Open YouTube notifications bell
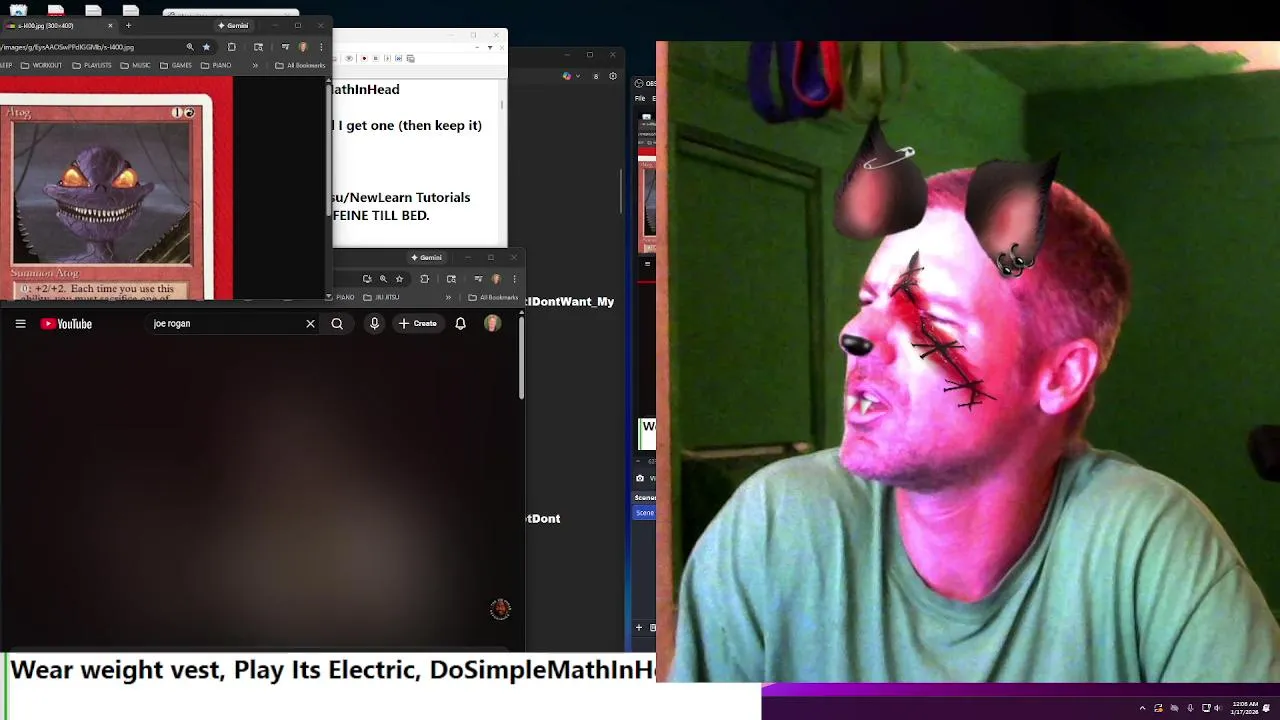Viewport: 1280px width, 720px height. tap(460, 324)
